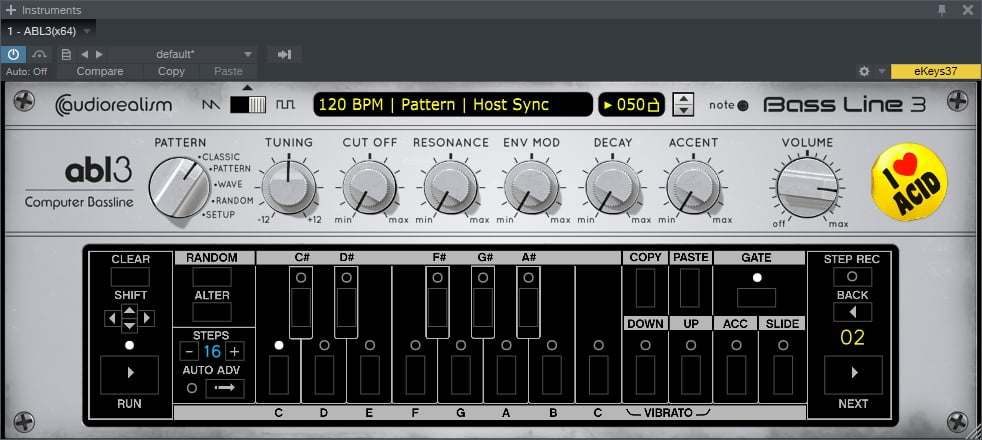Viewport: 982px width, 440px height.
Task: Click the Audiorealism logo
Action: [x=113, y=105]
